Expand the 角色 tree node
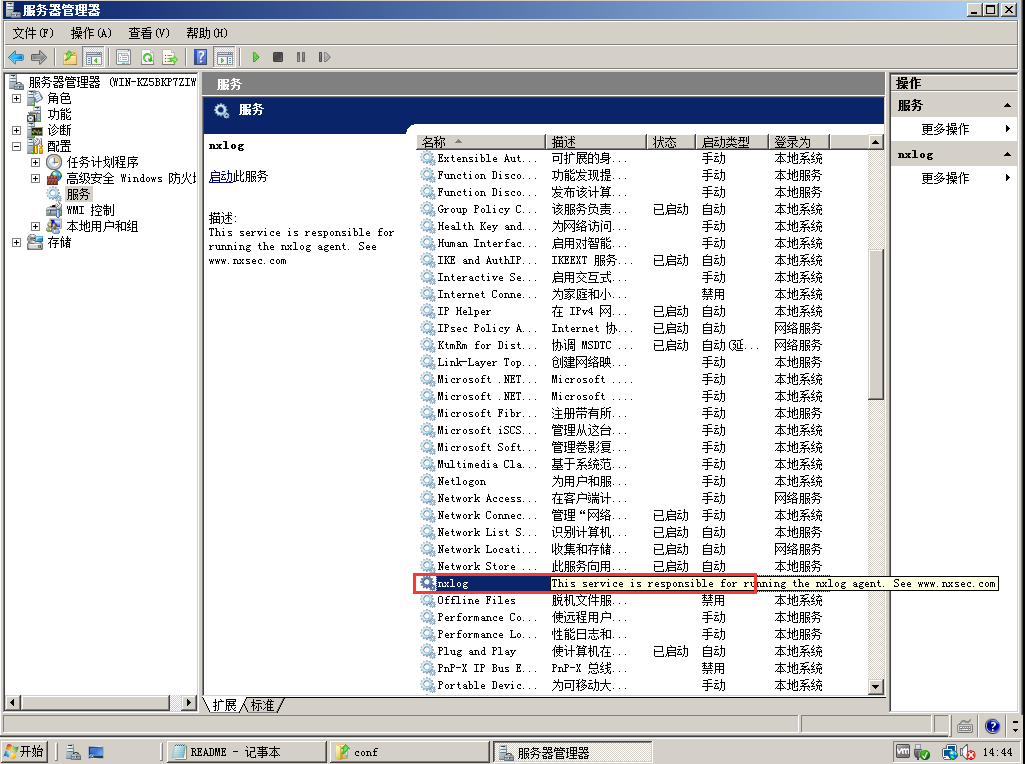 [16, 99]
